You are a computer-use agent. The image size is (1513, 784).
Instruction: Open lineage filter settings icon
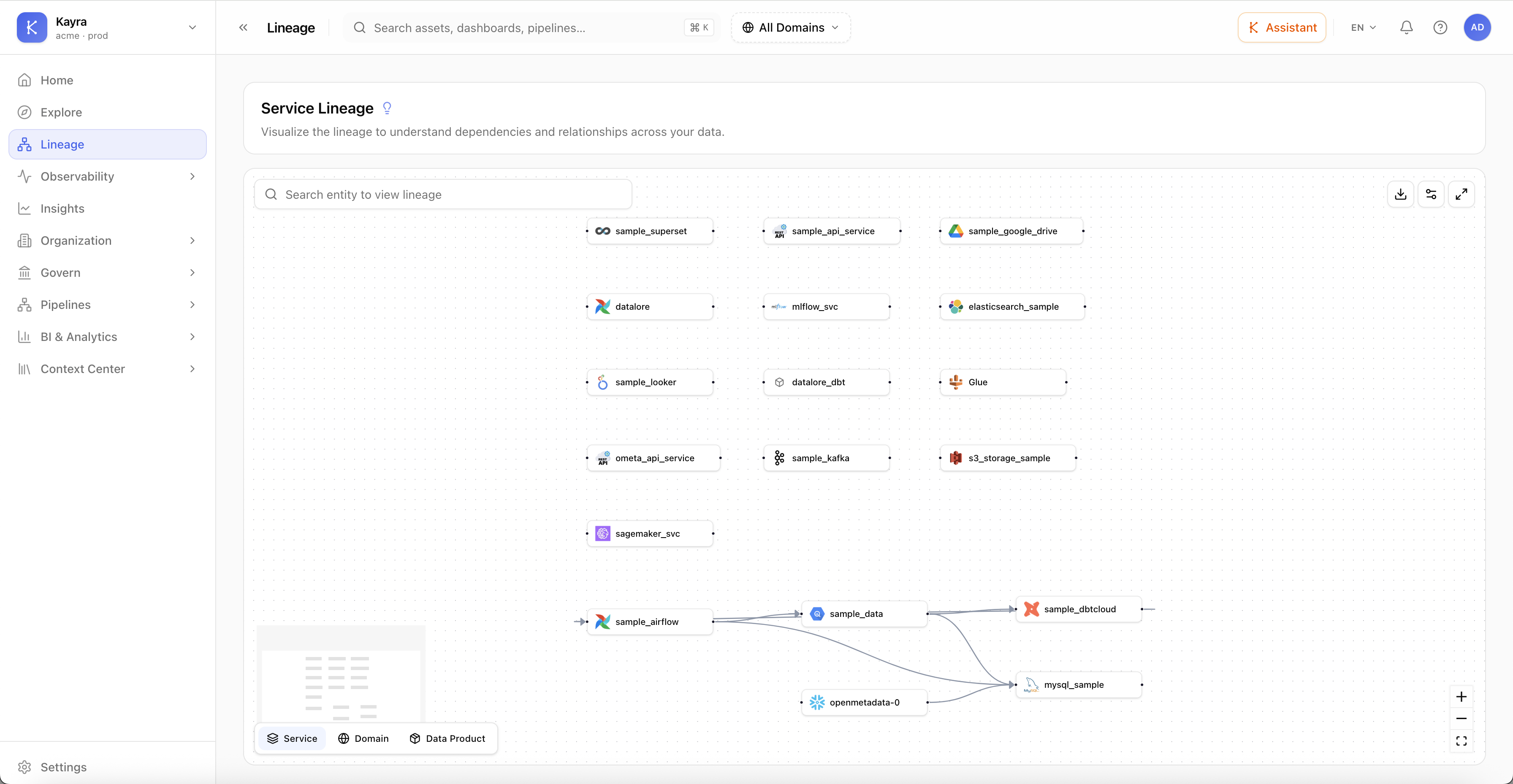pos(1431,195)
